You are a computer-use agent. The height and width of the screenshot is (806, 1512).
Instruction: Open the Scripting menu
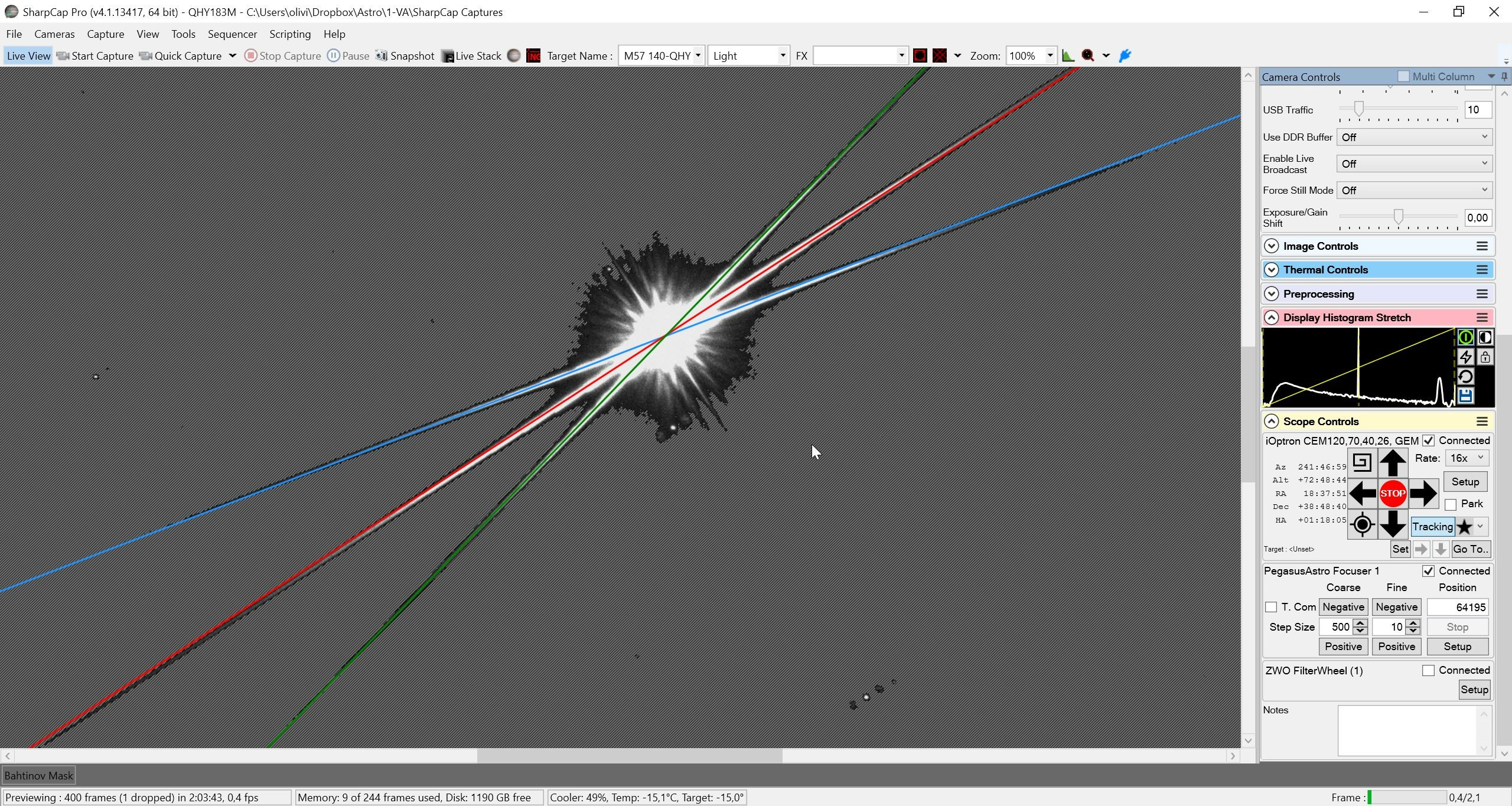pos(290,34)
